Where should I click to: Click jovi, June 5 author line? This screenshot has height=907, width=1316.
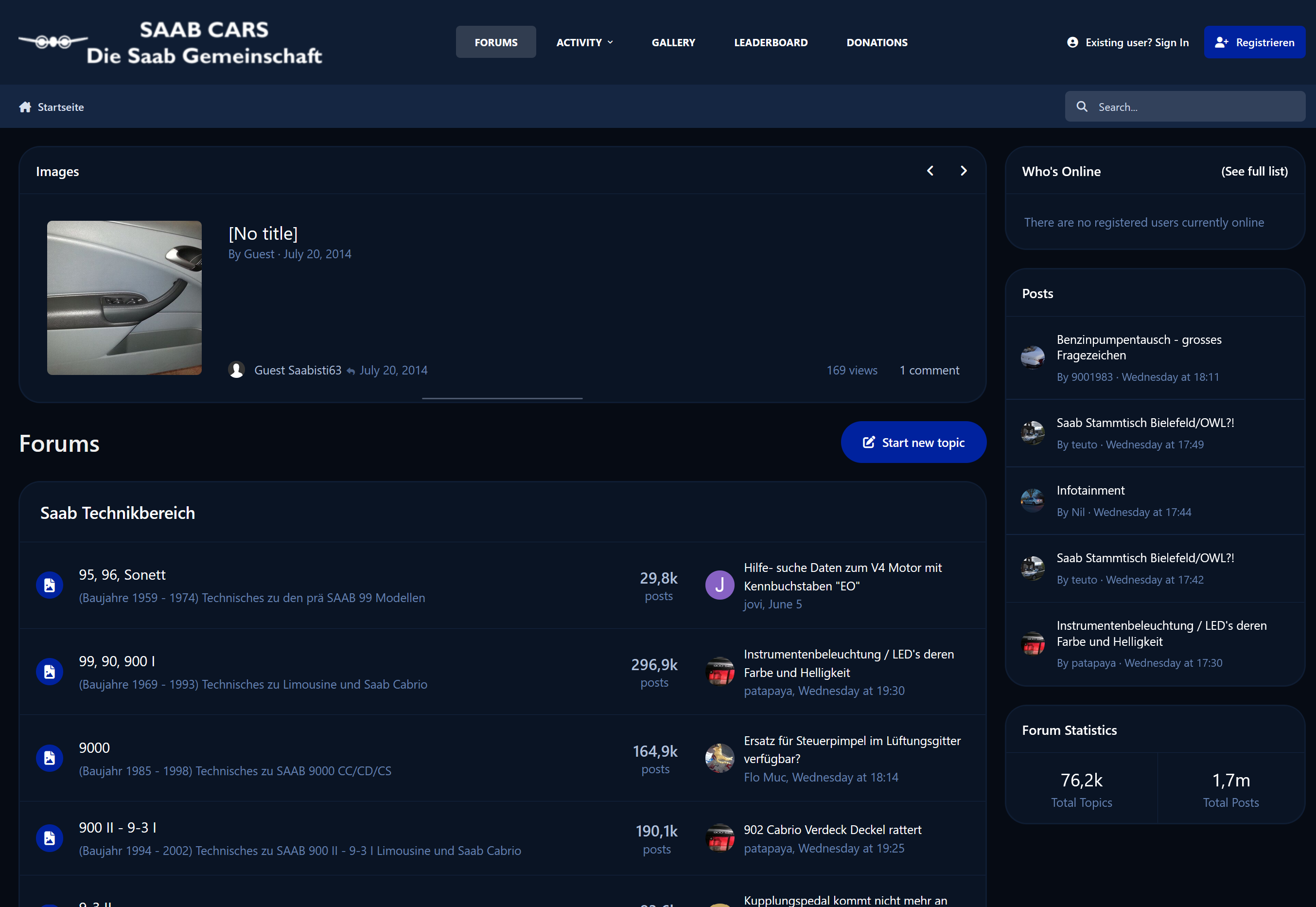pyautogui.click(x=773, y=604)
